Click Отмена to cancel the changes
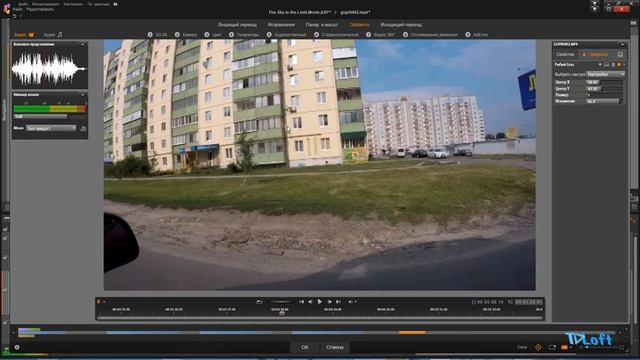Image resolution: width=640 pixels, height=360 pixels. pos(335,347)
